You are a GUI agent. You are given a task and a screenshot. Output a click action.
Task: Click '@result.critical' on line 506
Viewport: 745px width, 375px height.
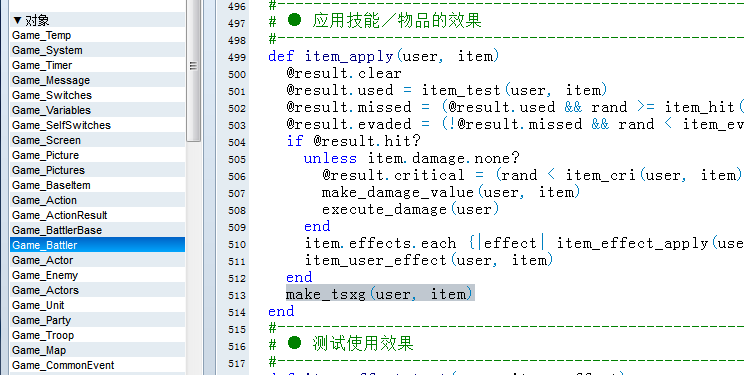coord(393,175)
